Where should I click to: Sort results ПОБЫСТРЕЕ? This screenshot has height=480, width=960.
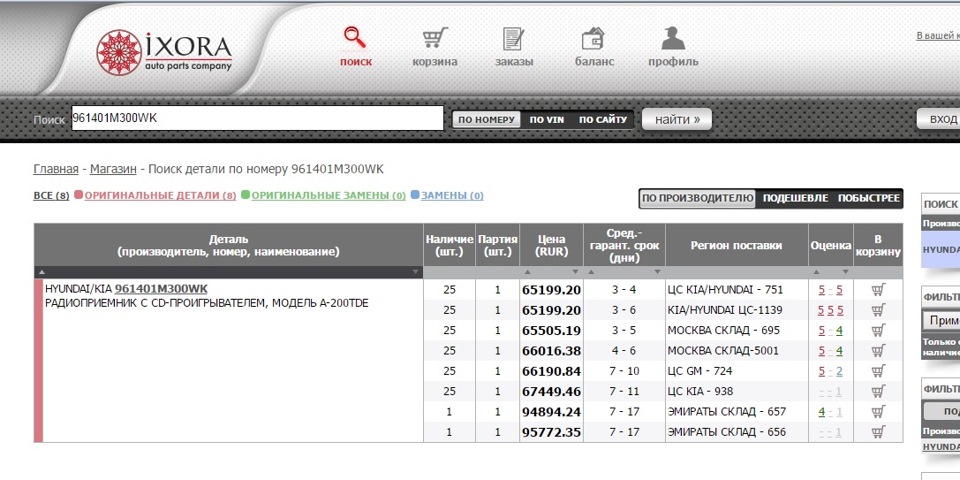(x=868, y=198)
